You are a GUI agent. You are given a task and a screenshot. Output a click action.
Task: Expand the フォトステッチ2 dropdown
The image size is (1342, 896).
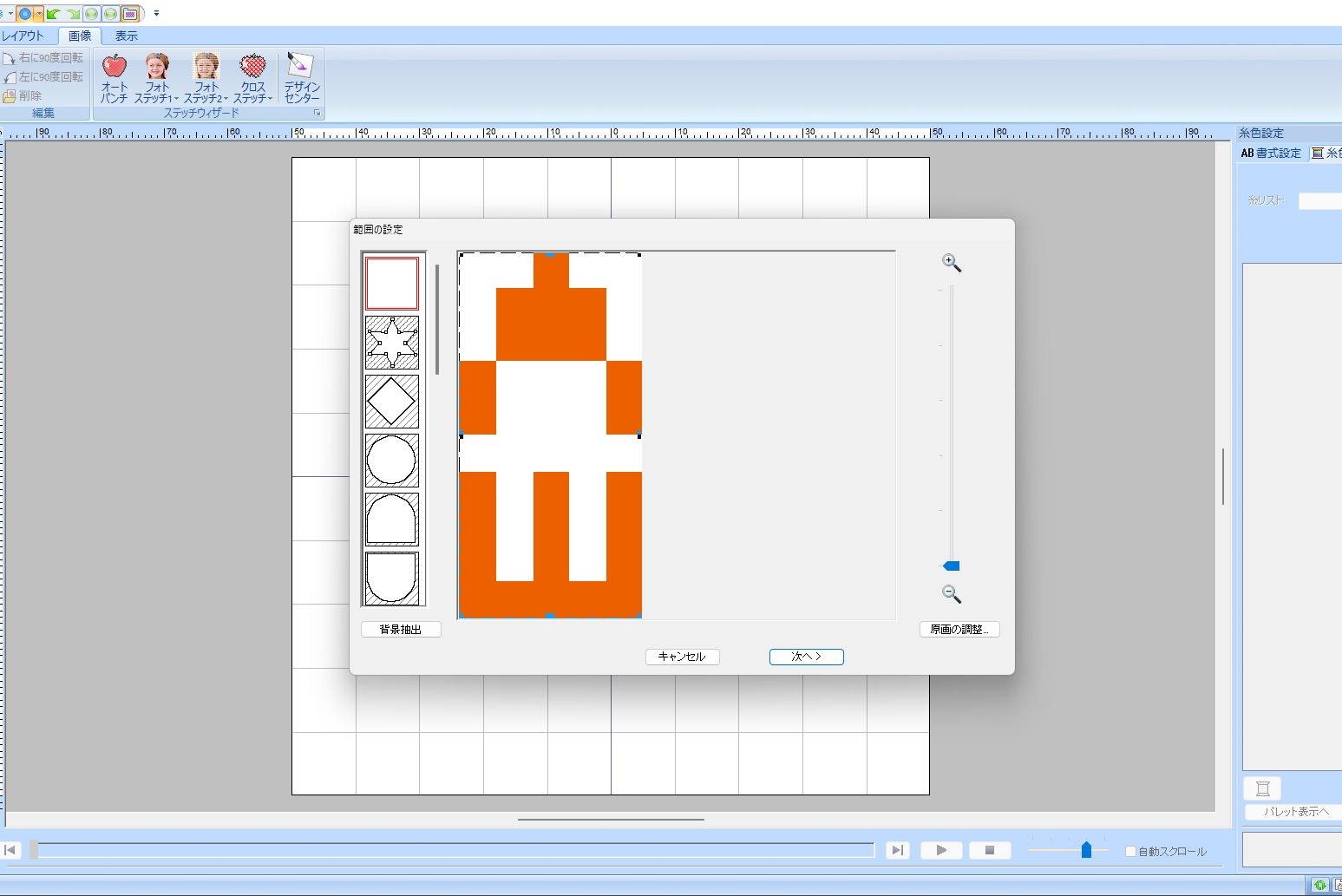206,92
